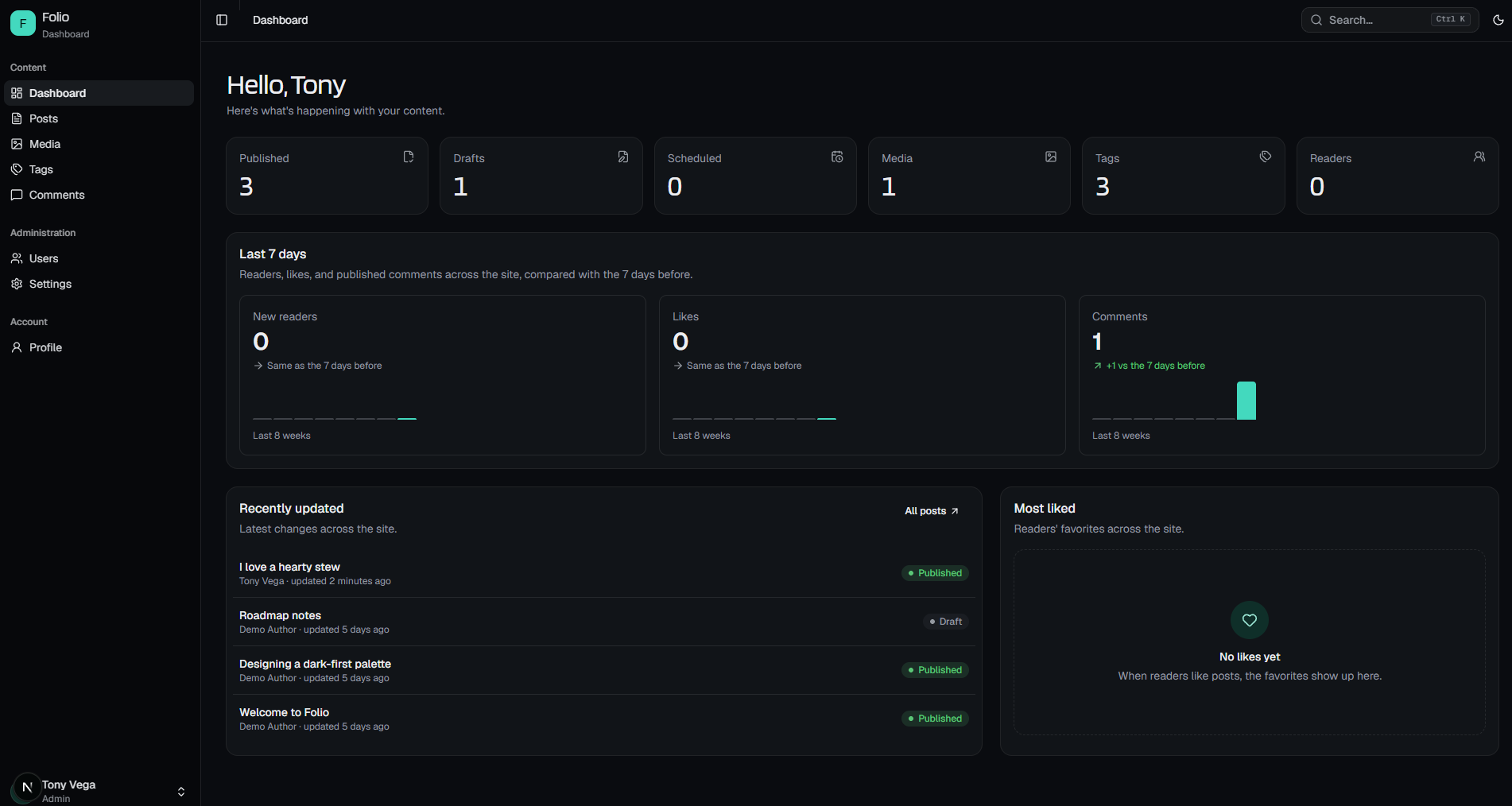Viewport: 1512px width, 806px height.
Task: Open the 'Welcome to Folio' post
Action: (284, 712)
